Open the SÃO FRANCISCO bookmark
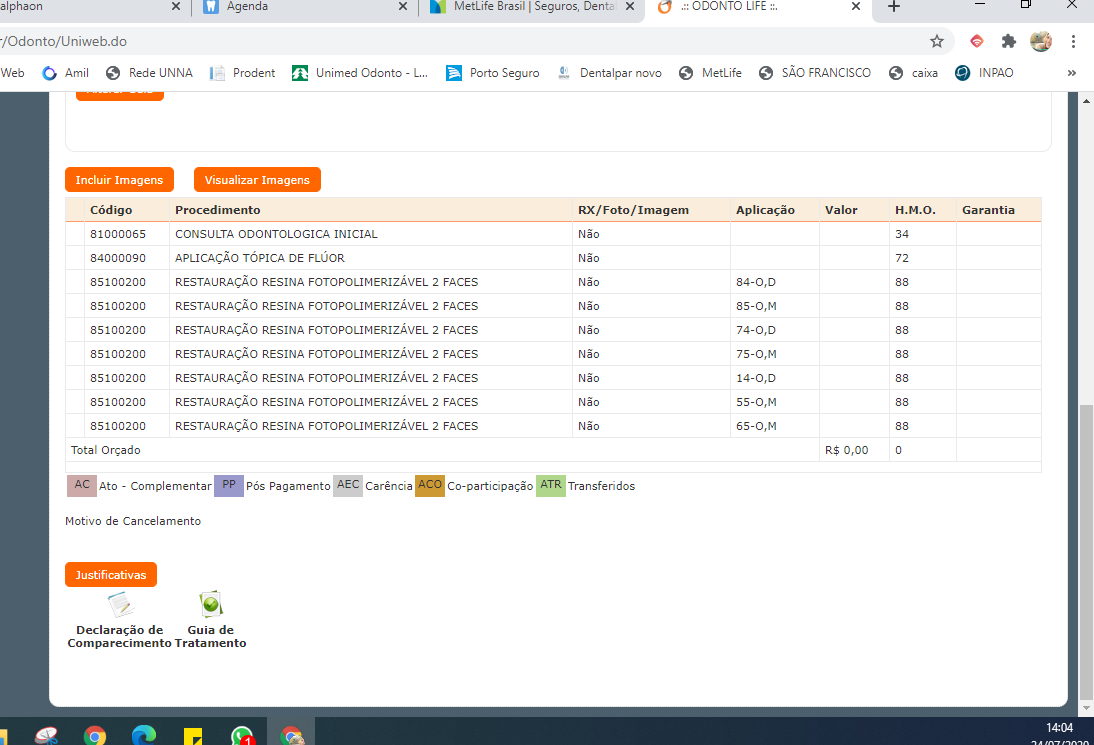 click(815, 73)
